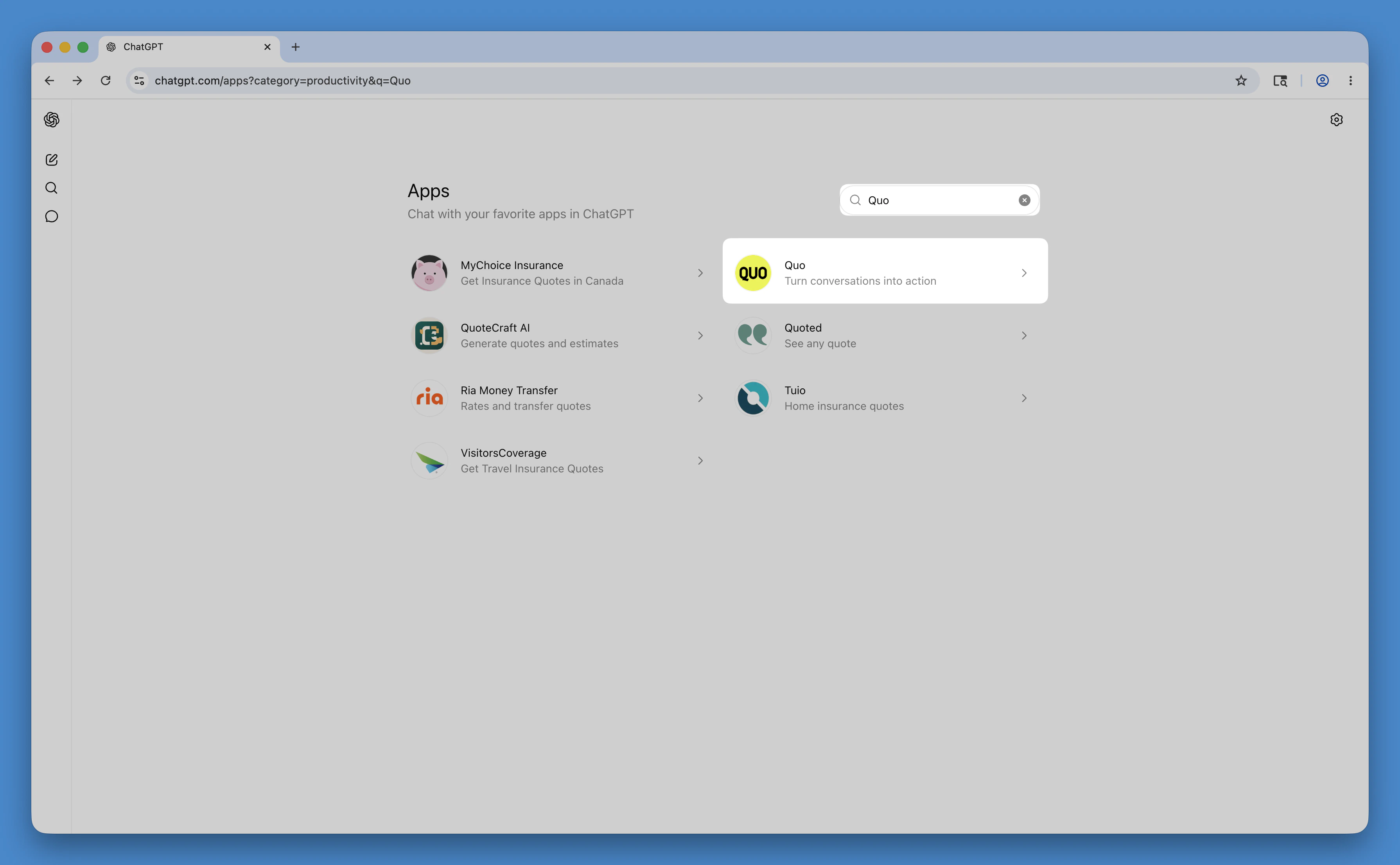The width and height of the screenshot is (1400, 865).
Task: Select the Quoted quotation-mark logo
Action: click(753, 335)
